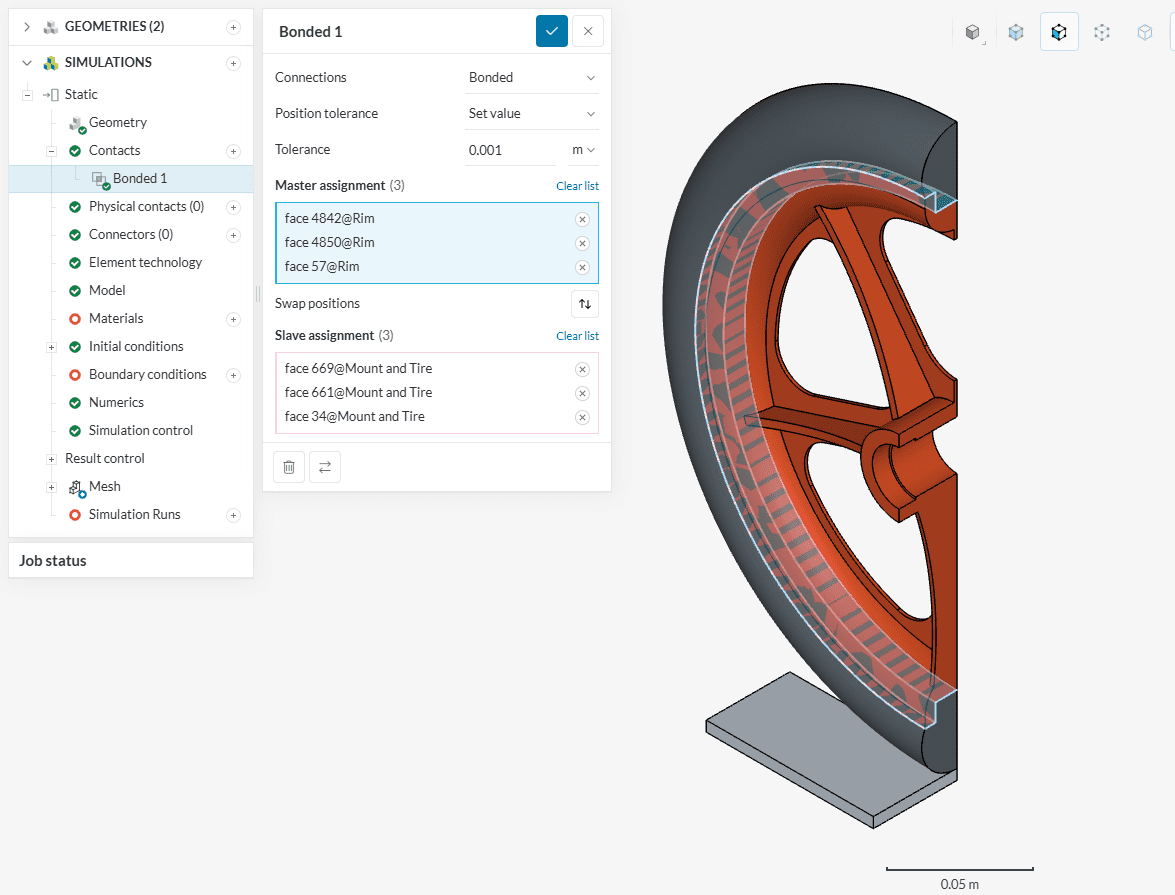Open Simulation control tree item
This screenshot has height=895, width=1175.
140,431
